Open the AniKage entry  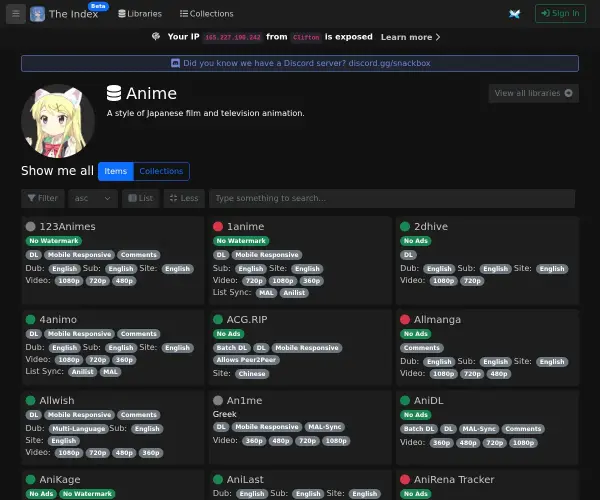click(x=60, y=479)
